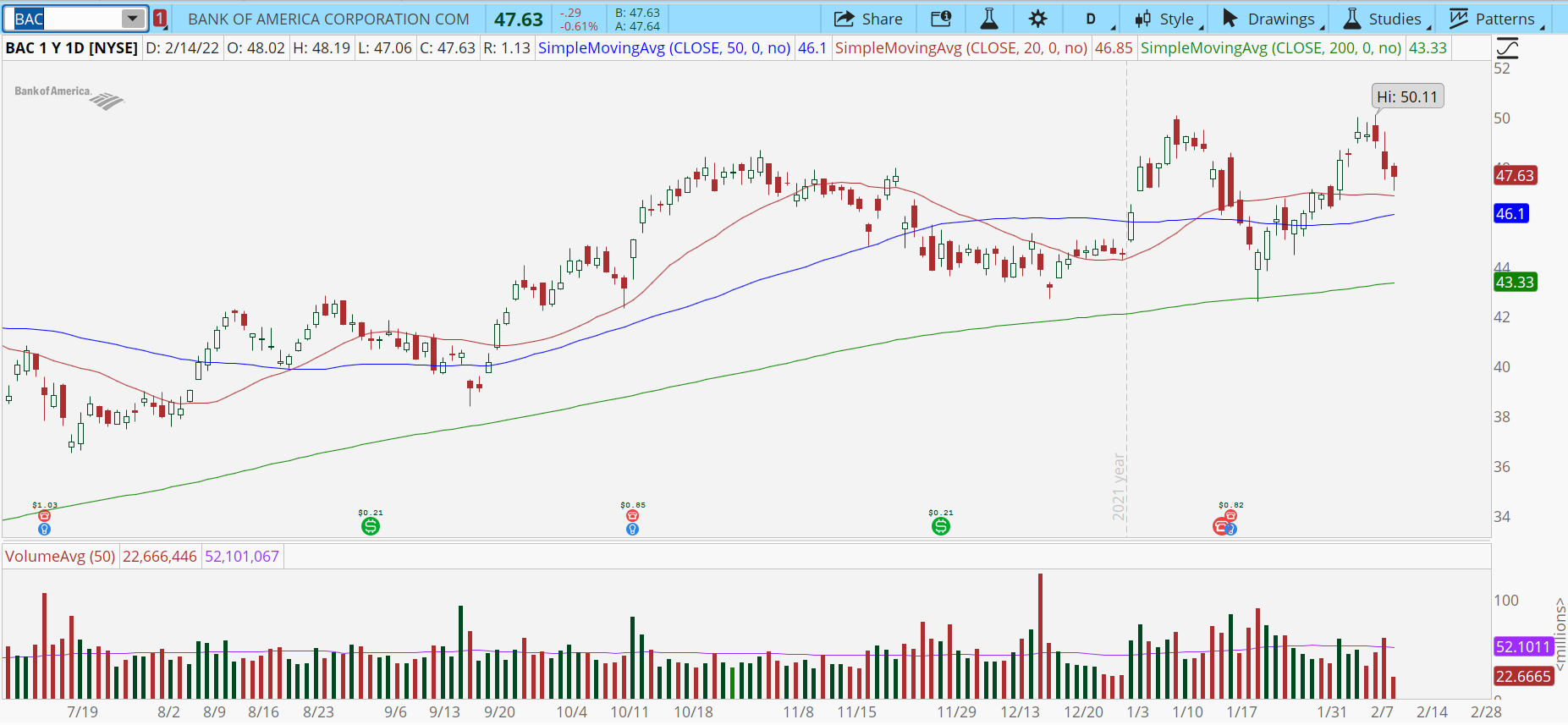Select the SimpleMovingAvg (CLOSE, 200, 0, no) study label
This screenshot has height=725, width=1568.
(1271, 48)
